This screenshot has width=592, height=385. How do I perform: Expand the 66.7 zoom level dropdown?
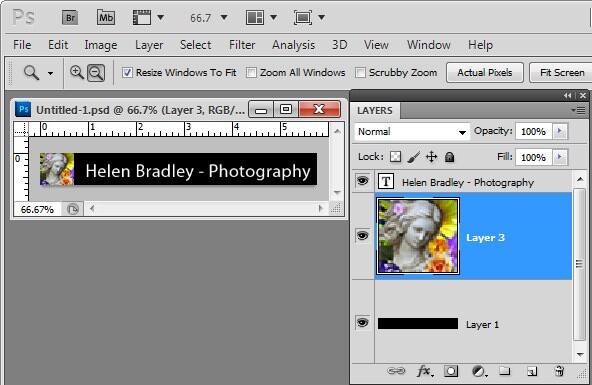click(x=224, y=17)
